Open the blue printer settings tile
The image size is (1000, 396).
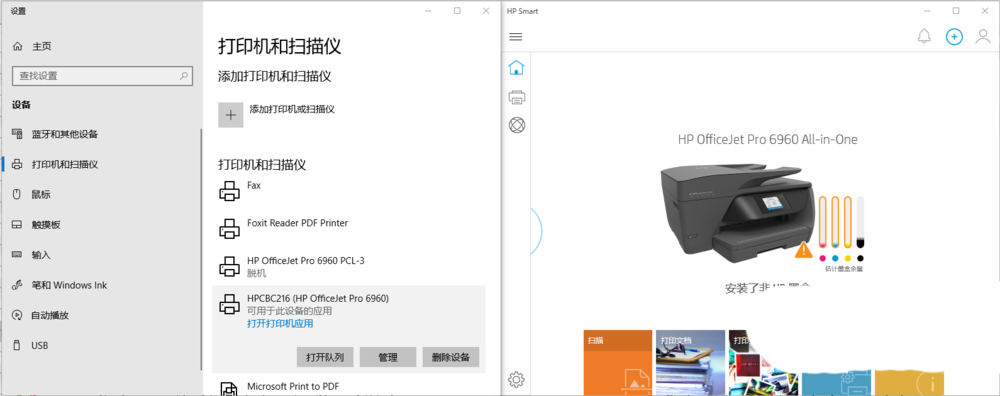point(836,383)
